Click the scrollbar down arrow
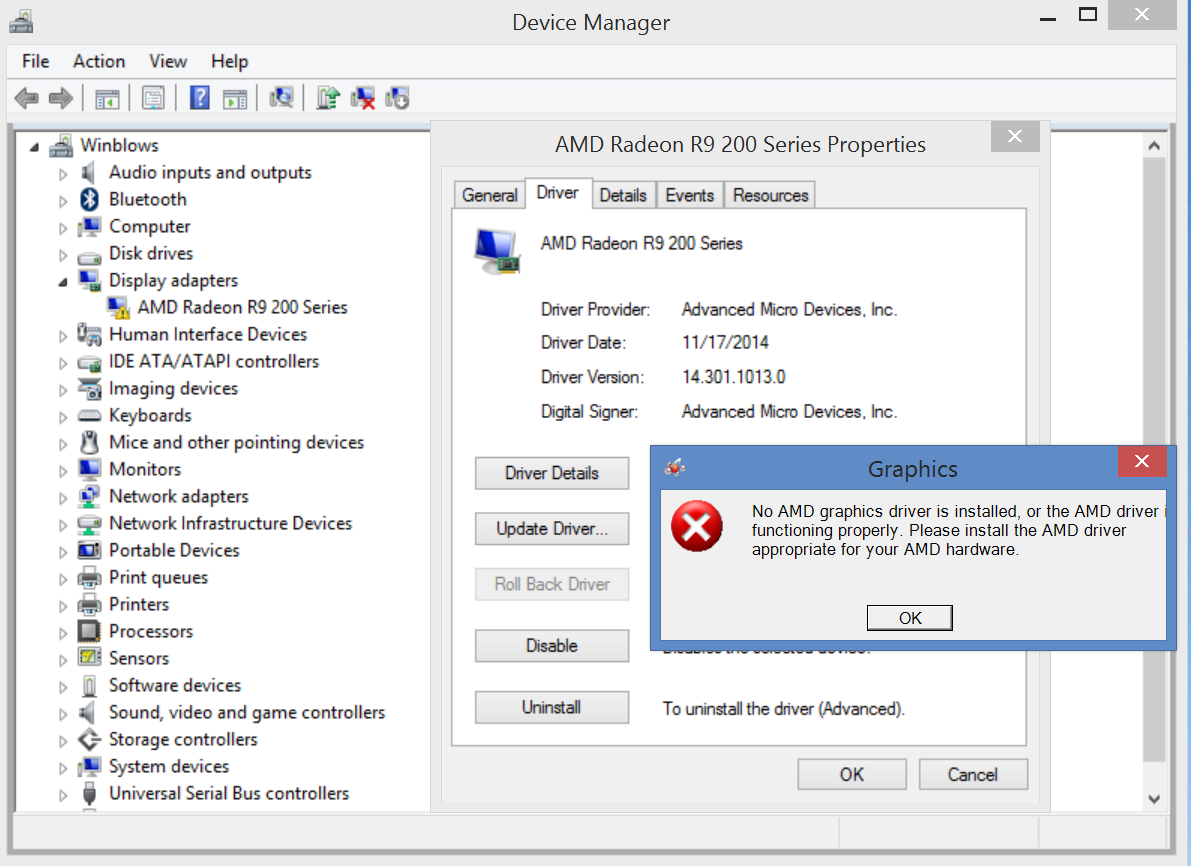 click(x=1154, y=798)
